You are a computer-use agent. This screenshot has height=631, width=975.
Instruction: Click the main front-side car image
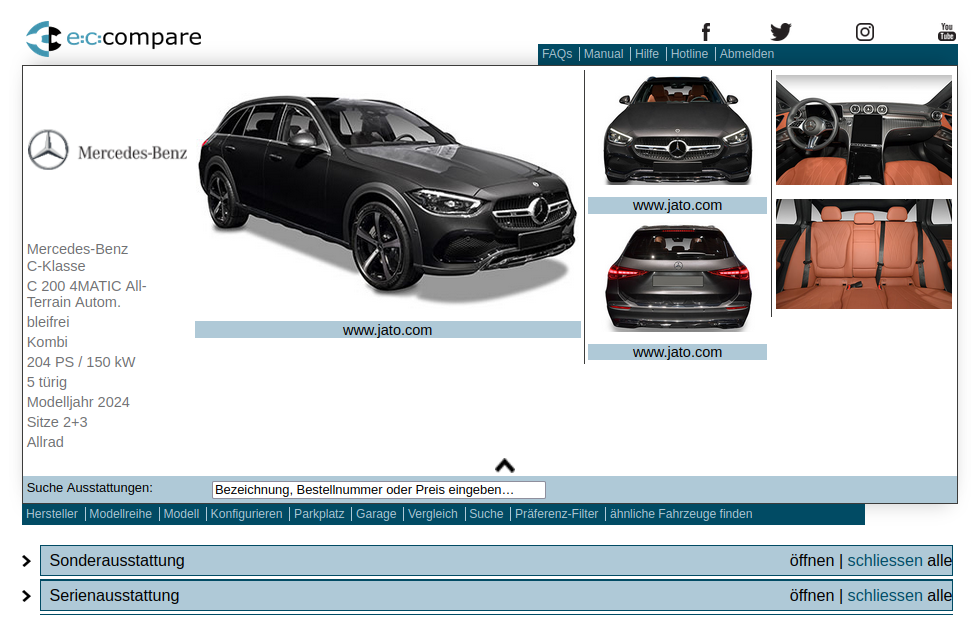pyautogui.click(x=387, y=198)
